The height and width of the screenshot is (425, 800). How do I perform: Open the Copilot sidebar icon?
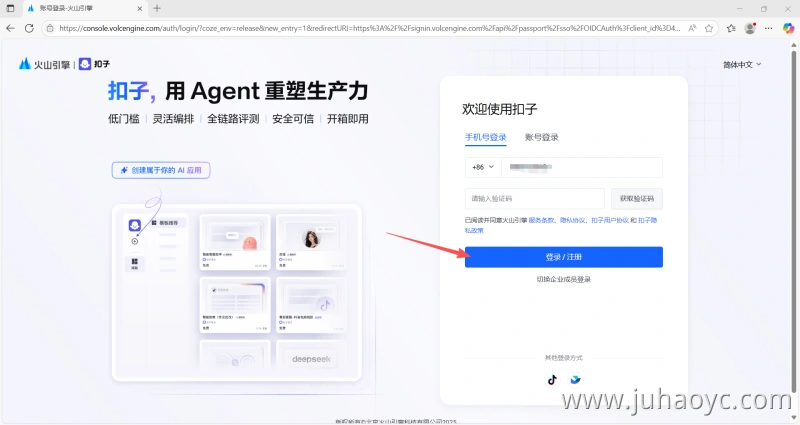click(788, 29)
